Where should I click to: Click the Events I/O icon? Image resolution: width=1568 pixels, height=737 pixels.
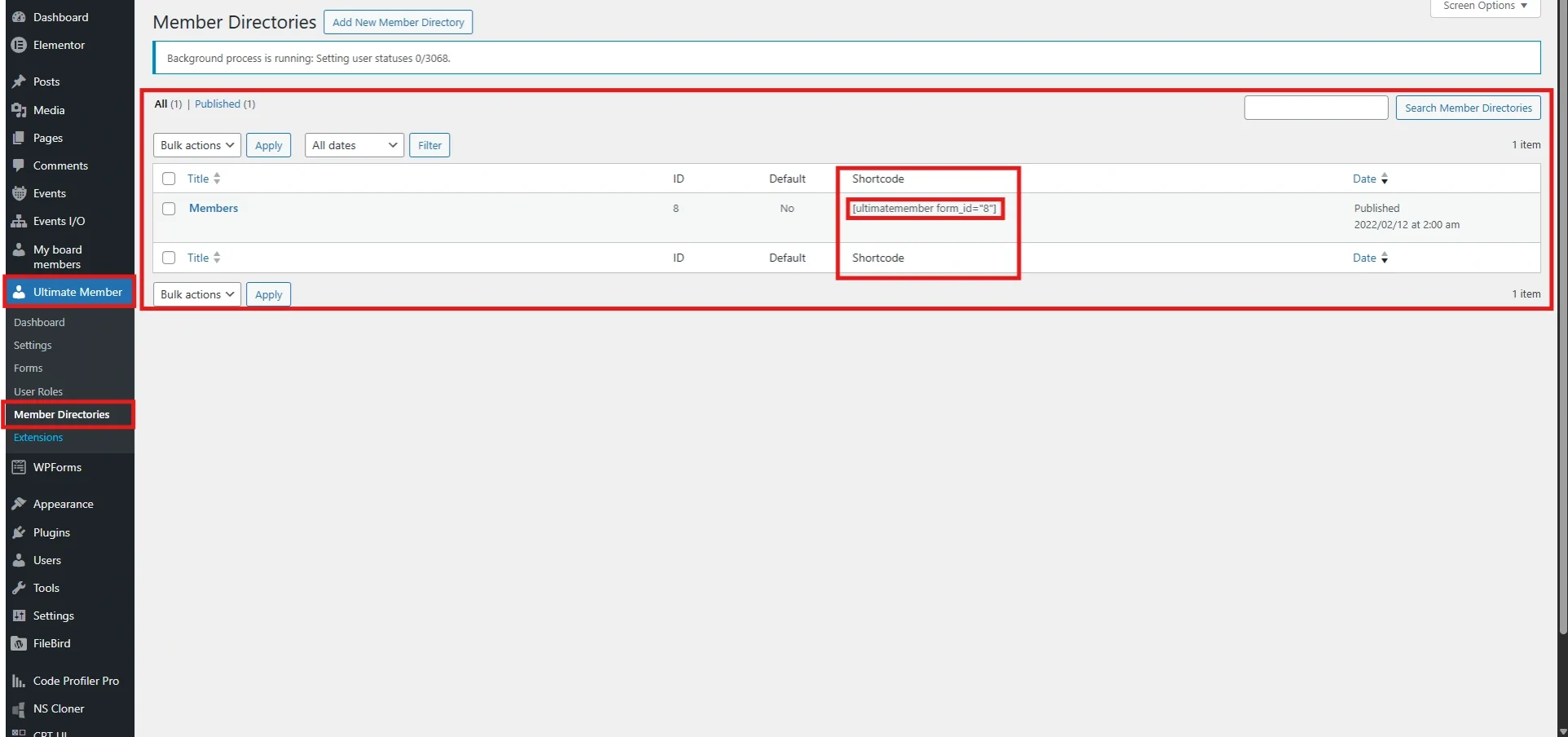pos(19,221)
